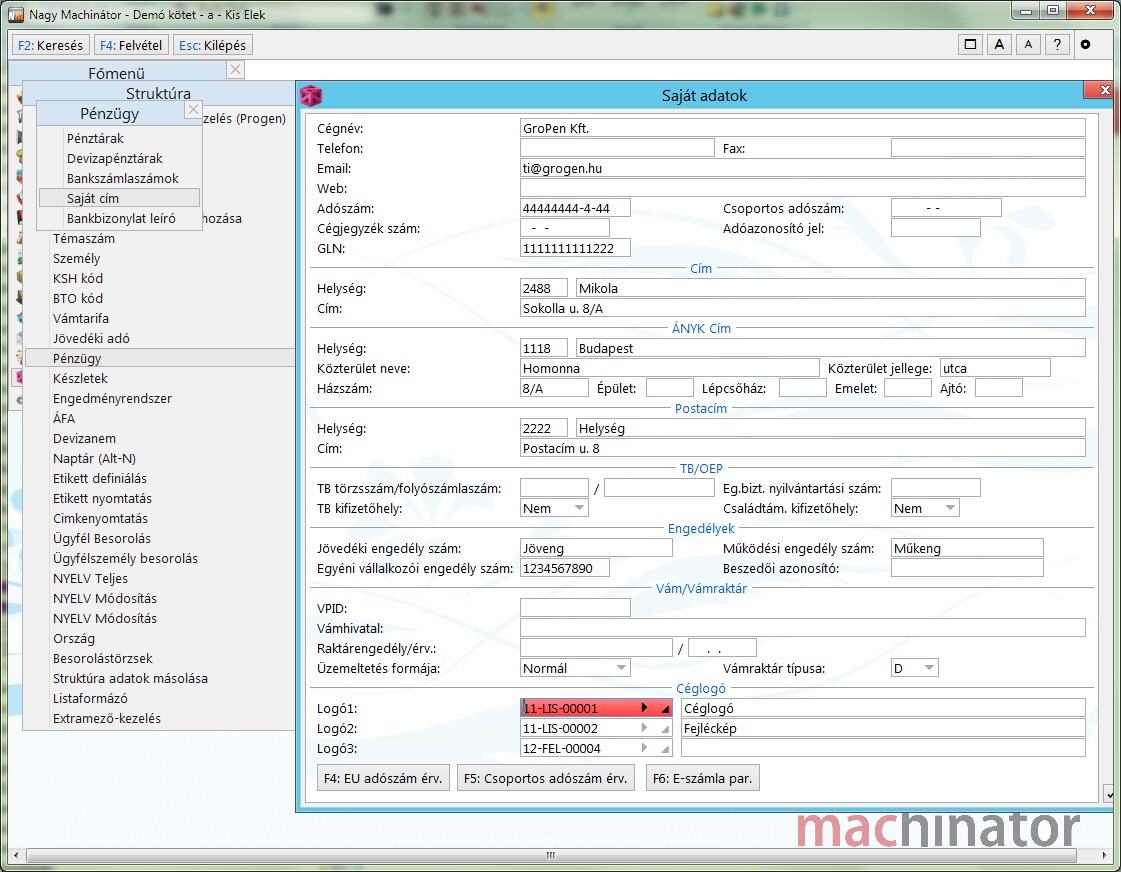This screenshot has width=1121, height=872.
Task: Expand the TB kifizetőhely dropdown
Action: click(579, 508)
